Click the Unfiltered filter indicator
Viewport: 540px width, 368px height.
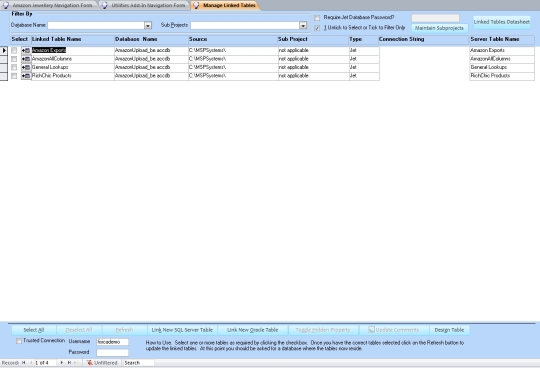pyautogui.click(x=102, y=362)
